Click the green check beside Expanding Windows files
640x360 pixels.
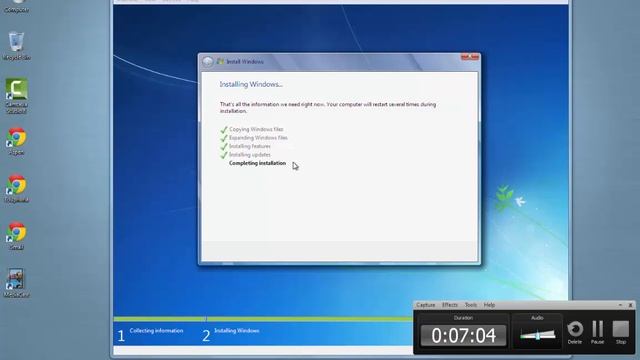(x=224, y=138)
